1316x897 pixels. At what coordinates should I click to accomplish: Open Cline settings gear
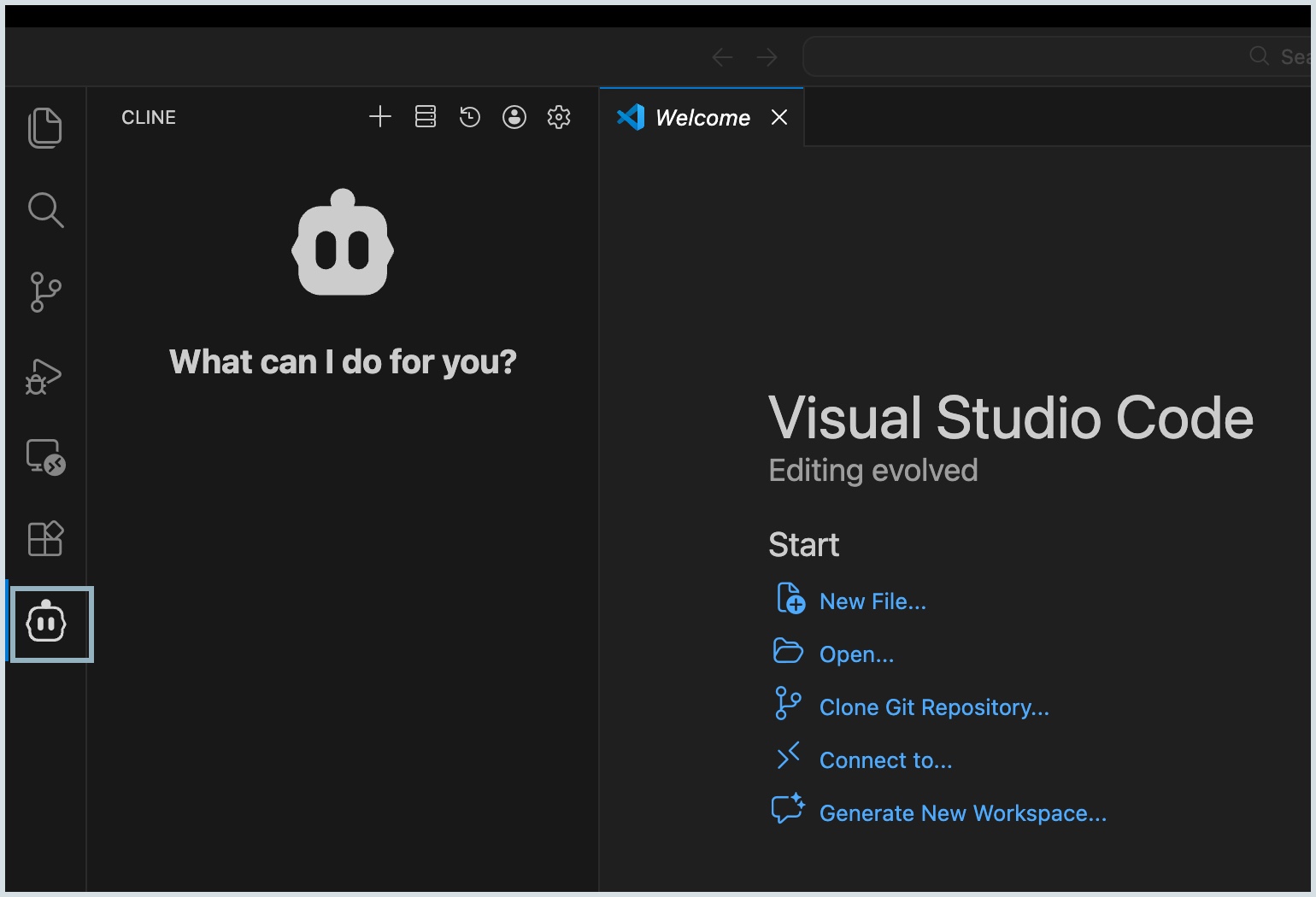(559, 117)
